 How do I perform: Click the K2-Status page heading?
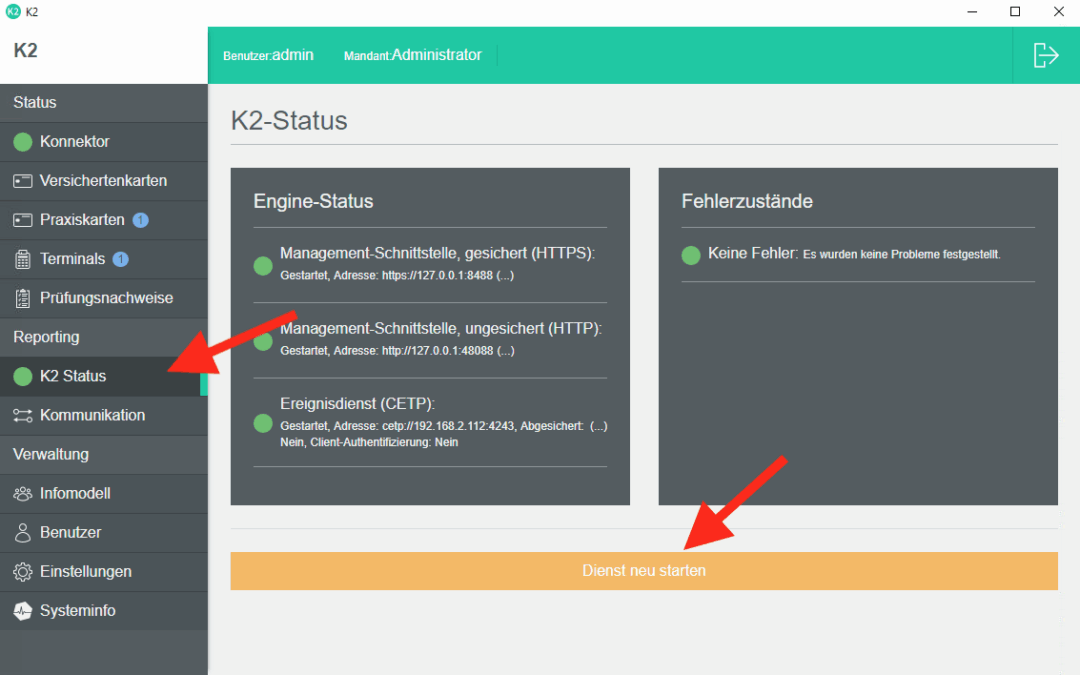(289, 121)
